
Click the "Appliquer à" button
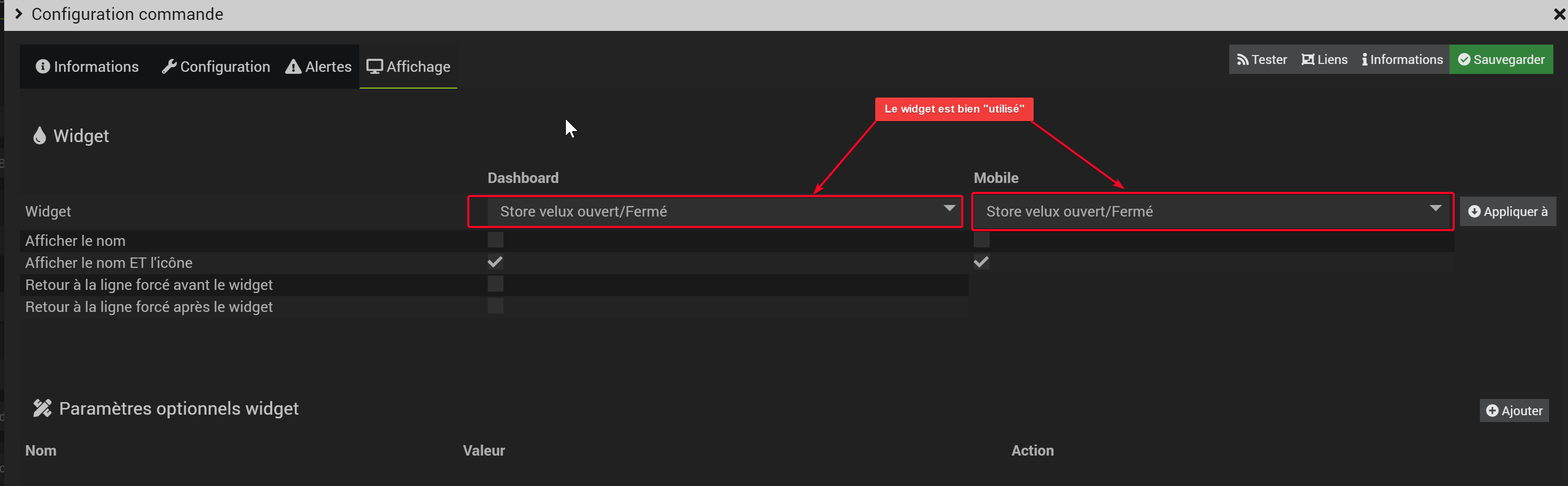[1507, 211]
